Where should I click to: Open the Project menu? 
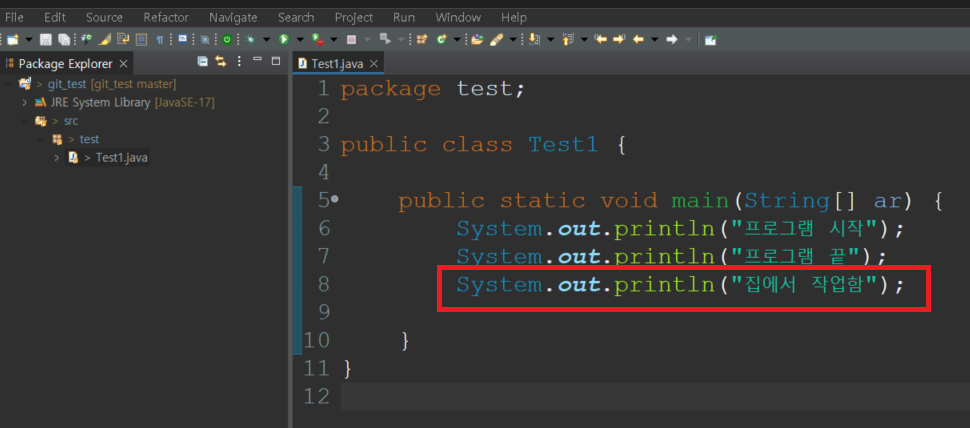(354, 17)
